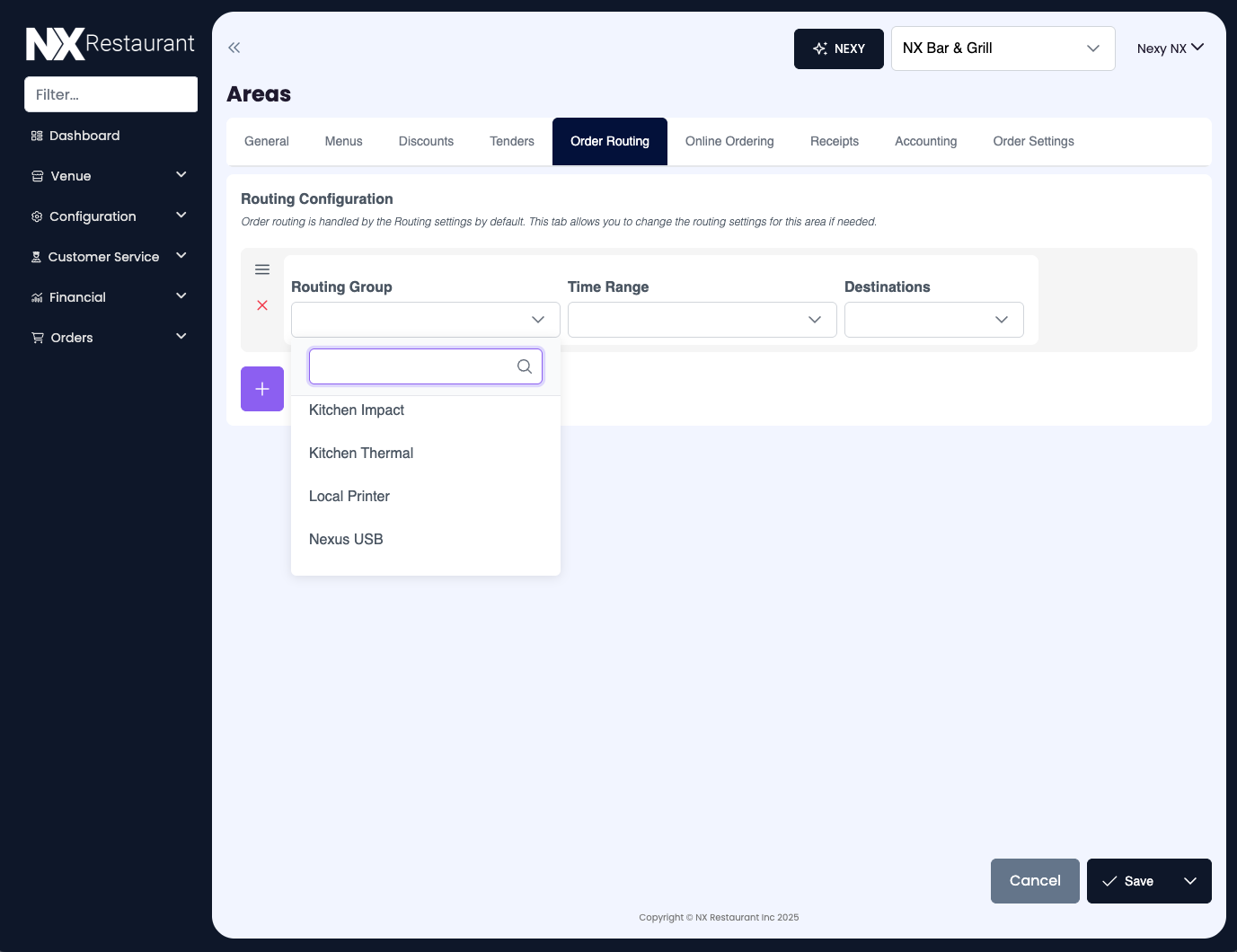Open the Nexy NX account dropdown
This screenshot has height=952, width=1237.
pos(1170,48)
